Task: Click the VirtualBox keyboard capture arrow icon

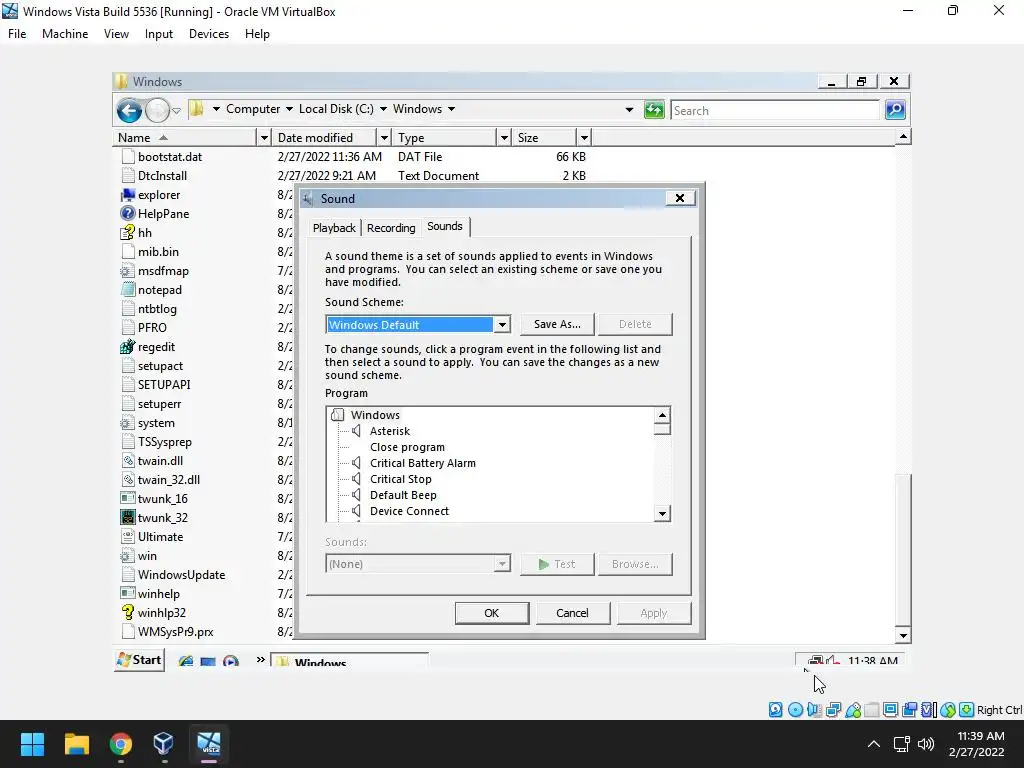Action: (967, 710)
